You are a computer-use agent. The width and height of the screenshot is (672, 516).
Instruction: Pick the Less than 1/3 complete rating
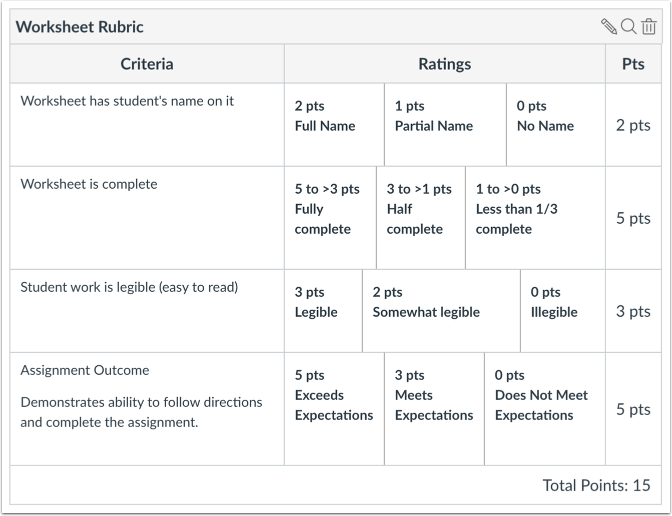pyautogui.click(x=535, y=218)
